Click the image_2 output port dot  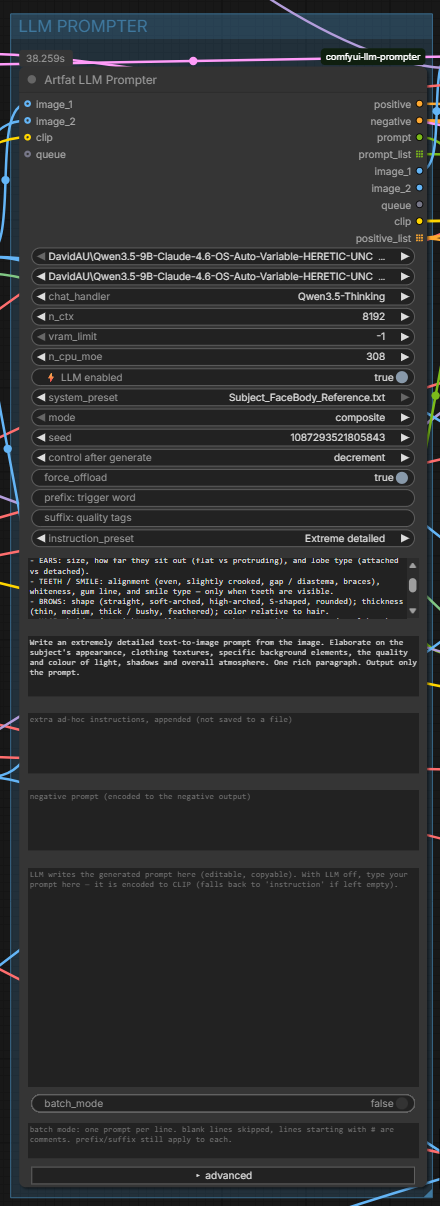[x=419, y=188]
